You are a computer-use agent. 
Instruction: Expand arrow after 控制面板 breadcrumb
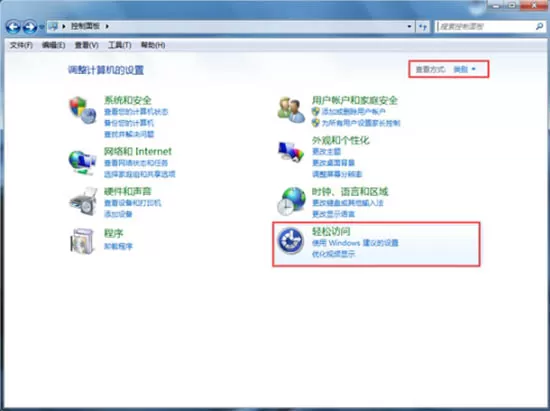pos(107,26)
